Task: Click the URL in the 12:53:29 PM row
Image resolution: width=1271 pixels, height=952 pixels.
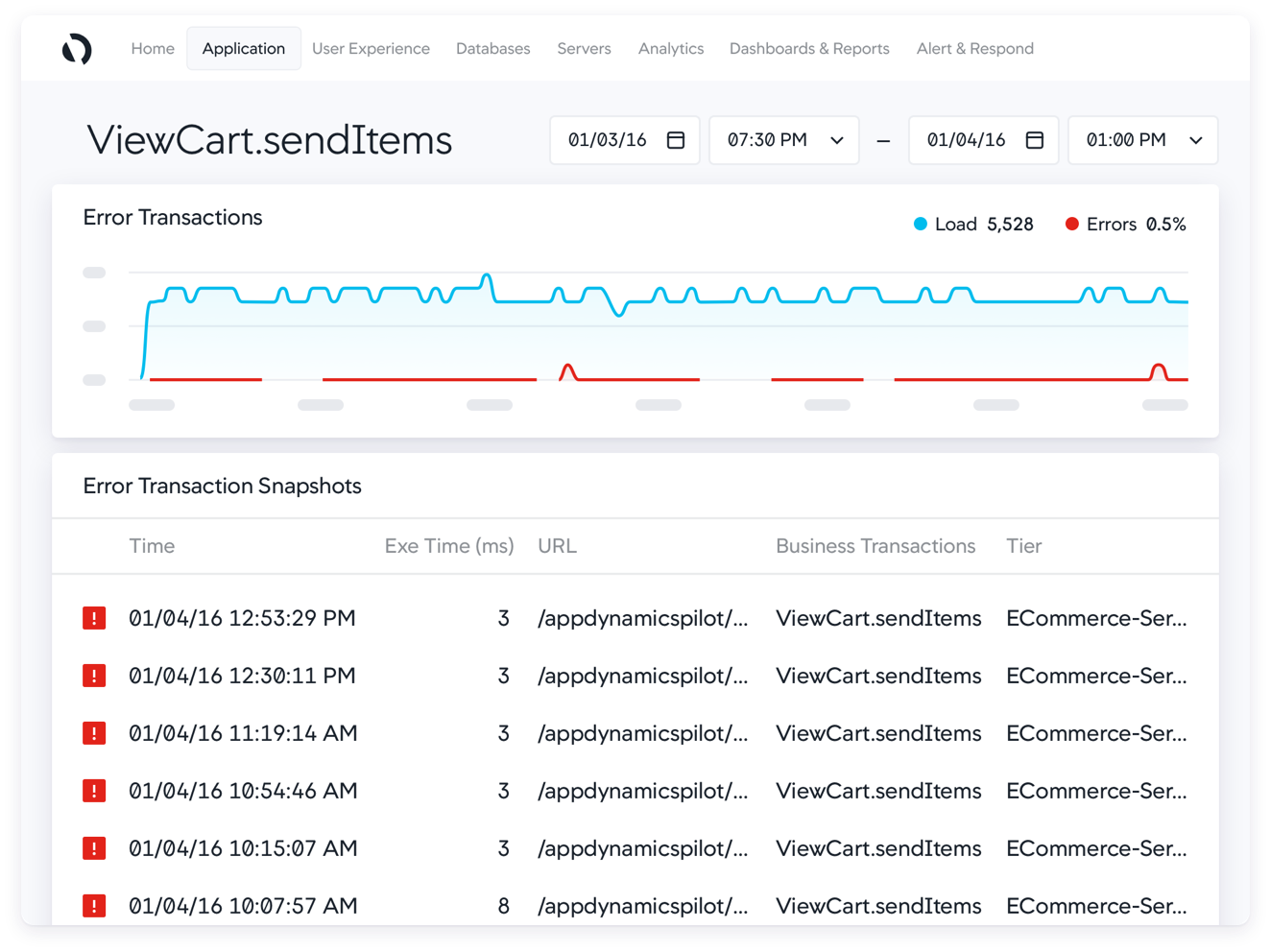Action: click(x=643, y=618)
